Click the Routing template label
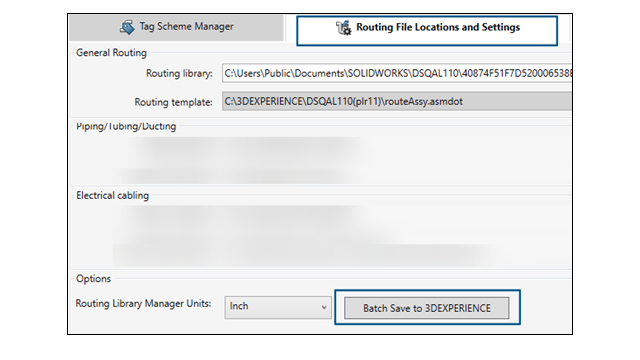Screen dimensions: 640x360 [173, 102]
